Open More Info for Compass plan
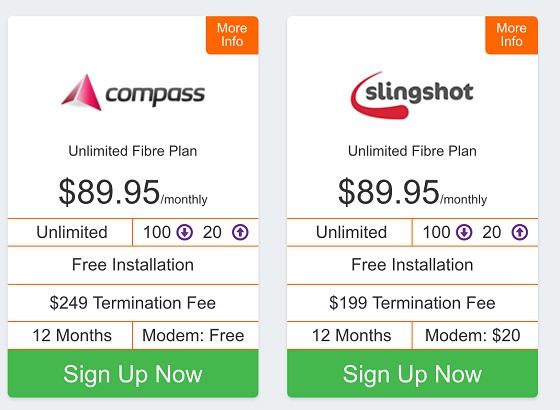This screenshot has height=410, width=560. (232, 35)
